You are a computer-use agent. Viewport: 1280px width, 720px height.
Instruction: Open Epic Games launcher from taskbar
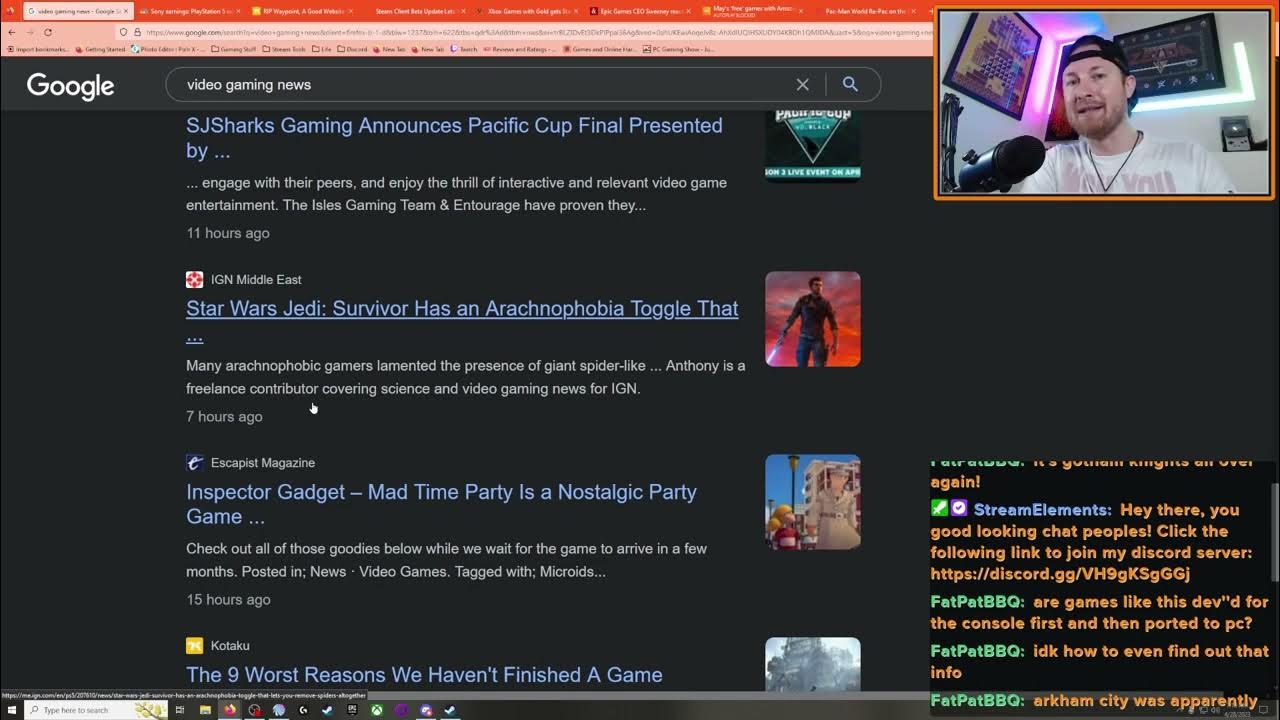(352, 710)
